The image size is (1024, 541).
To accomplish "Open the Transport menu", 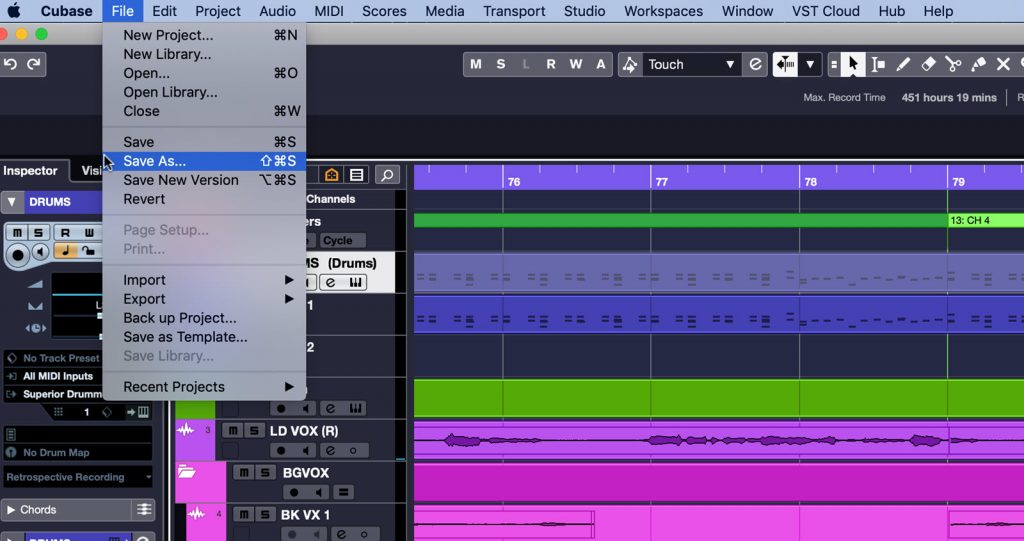I will pos(514,11).
